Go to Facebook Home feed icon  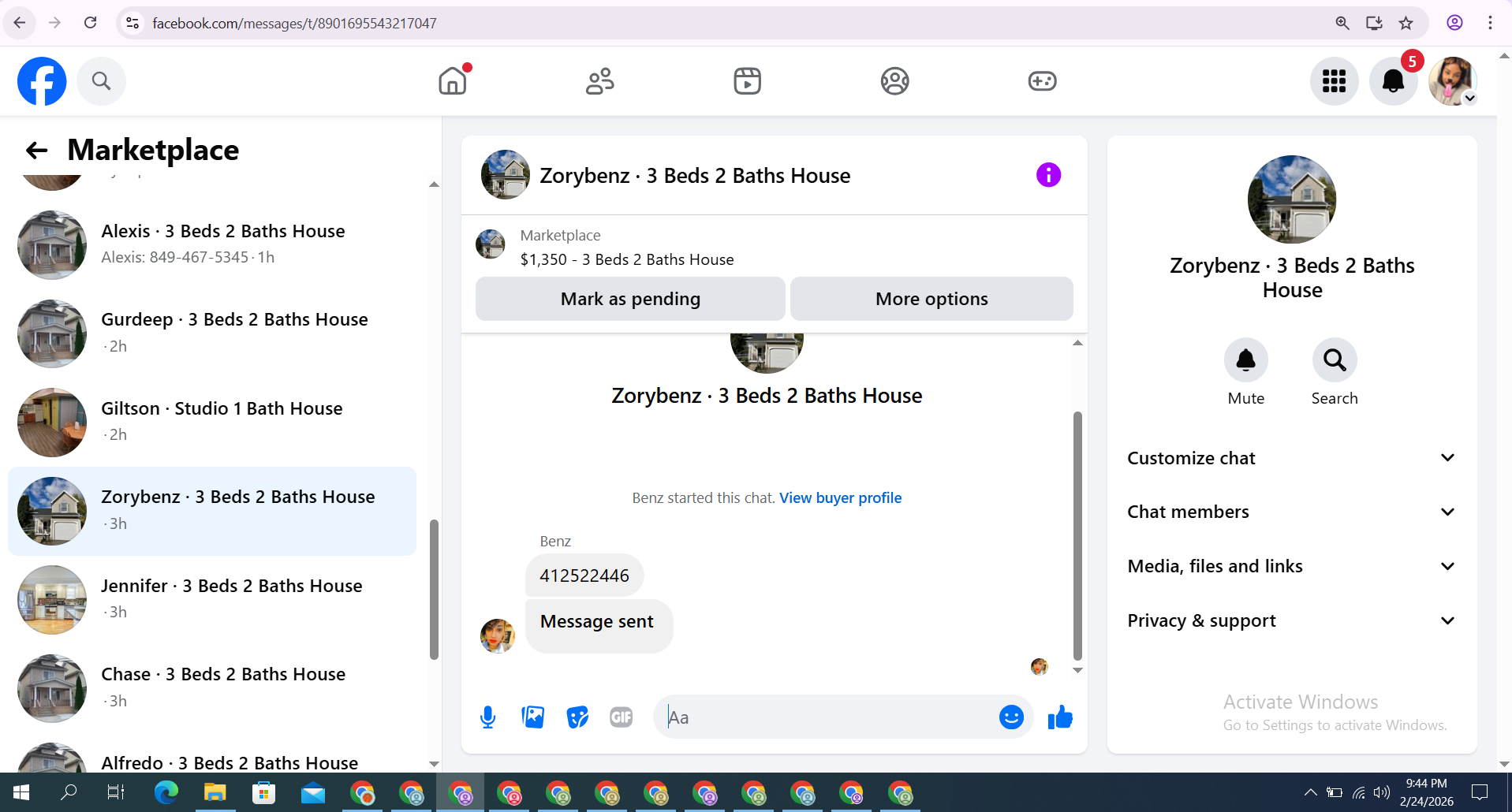[453, 81]
